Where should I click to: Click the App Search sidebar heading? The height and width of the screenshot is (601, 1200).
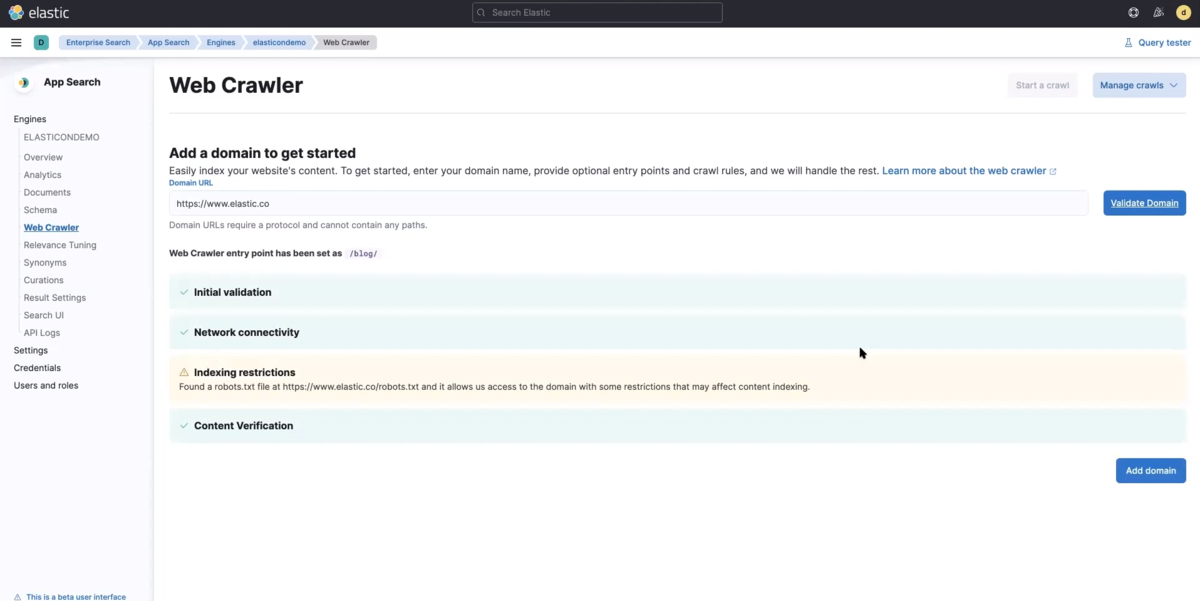tap(72, 82)
